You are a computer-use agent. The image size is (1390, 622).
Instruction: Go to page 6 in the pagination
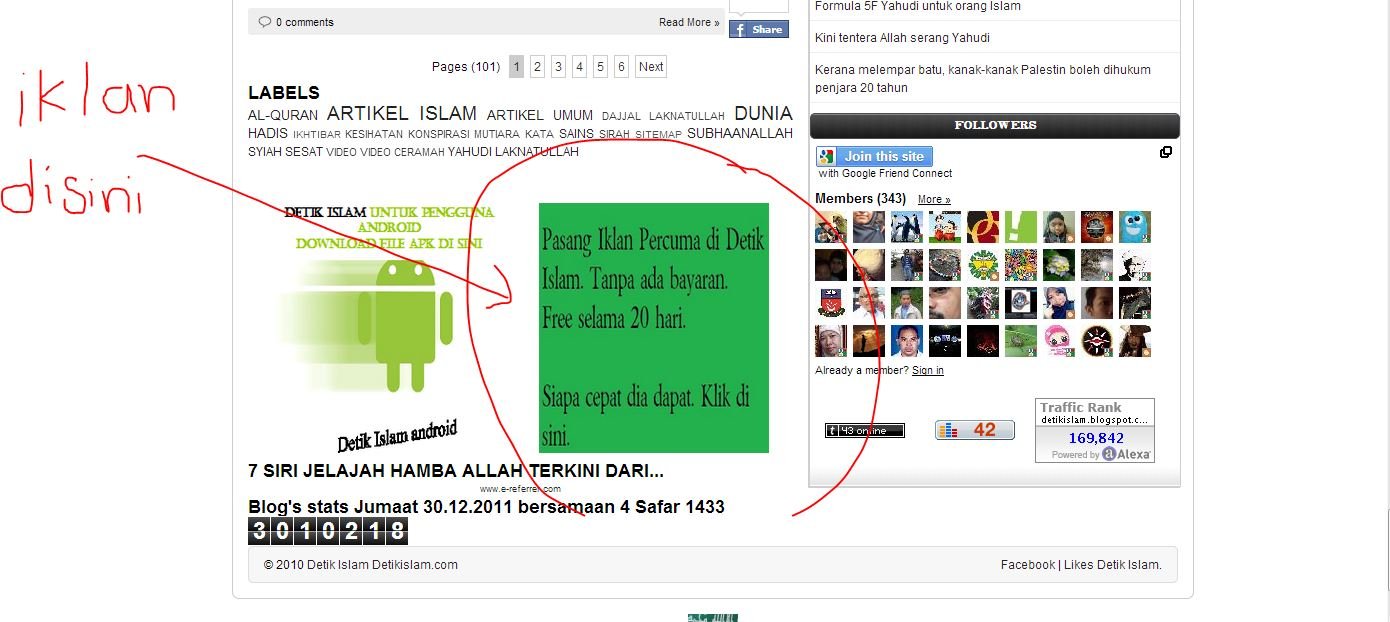(621, 67)
